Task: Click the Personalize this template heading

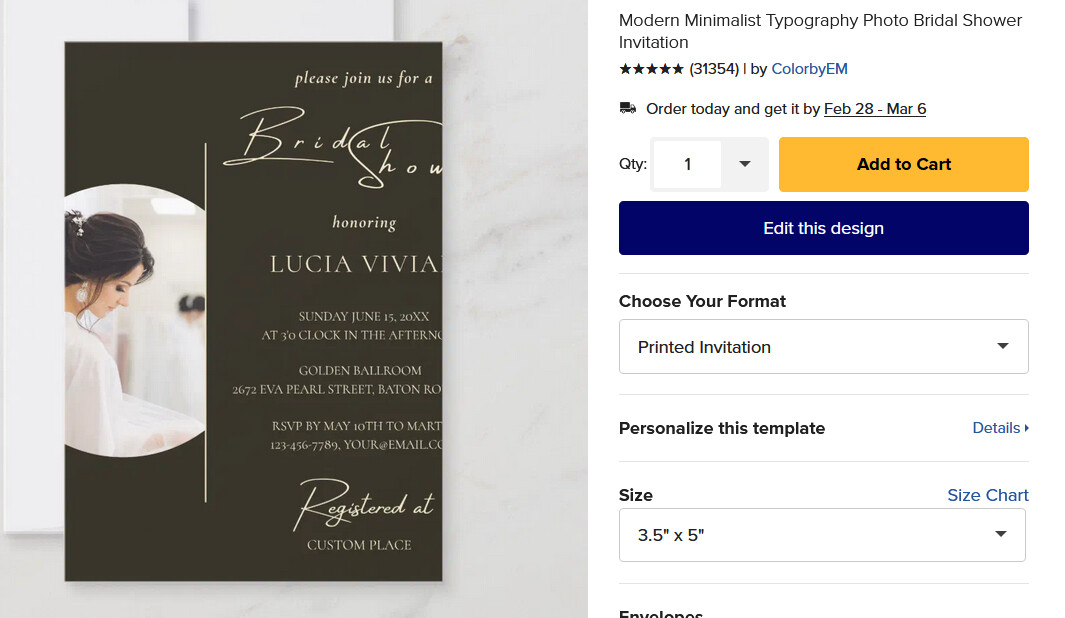Action: pyautogui.click(x=721, y=429)
